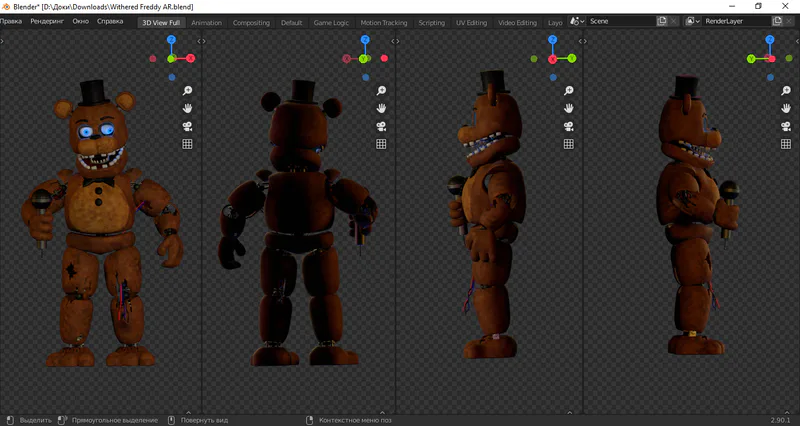Select the 3D View Full workspace tab
The height and width of the screenshot is (426, 800).
point(161,22)
